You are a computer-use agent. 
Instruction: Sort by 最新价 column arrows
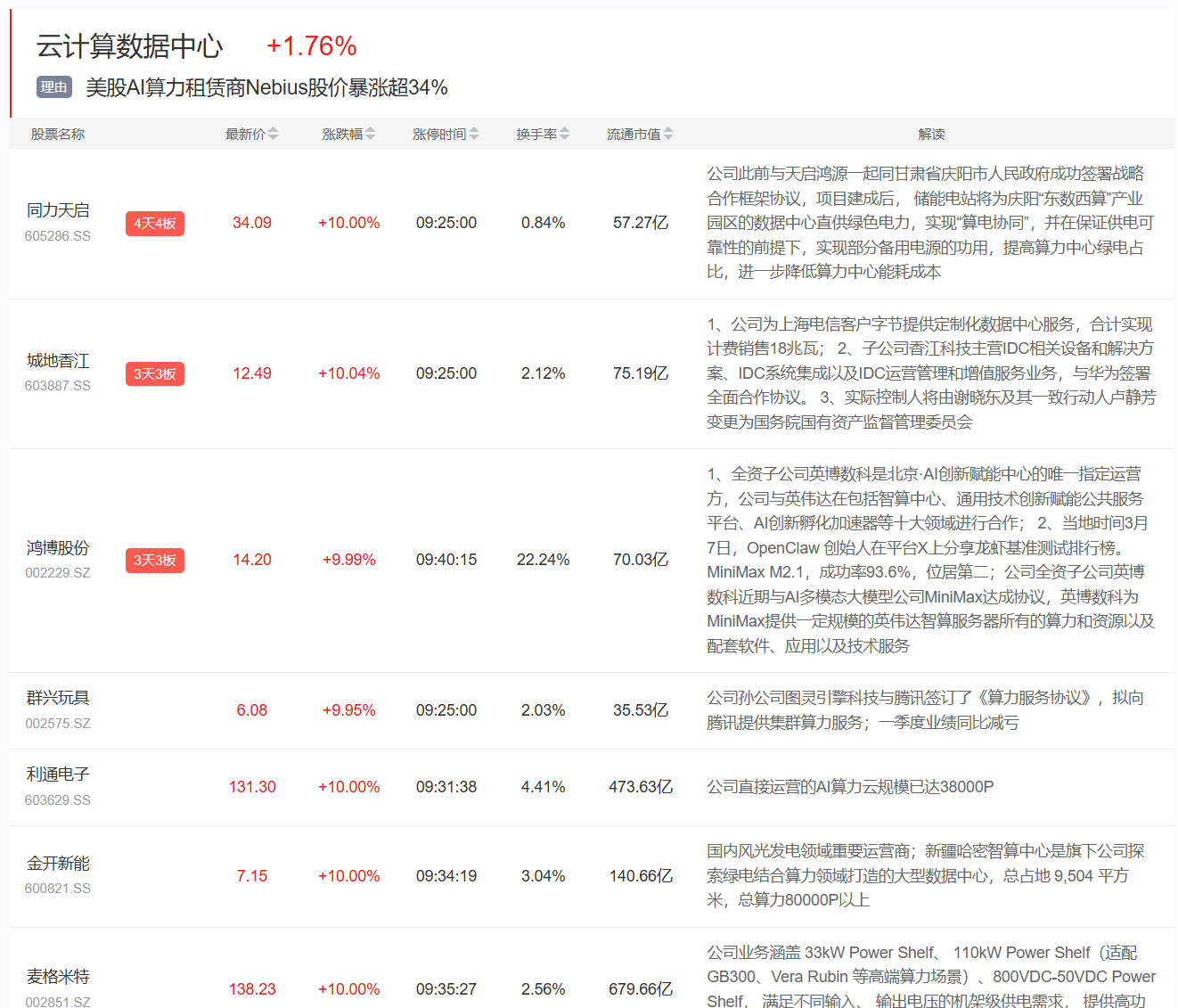[x=273, y=134]
